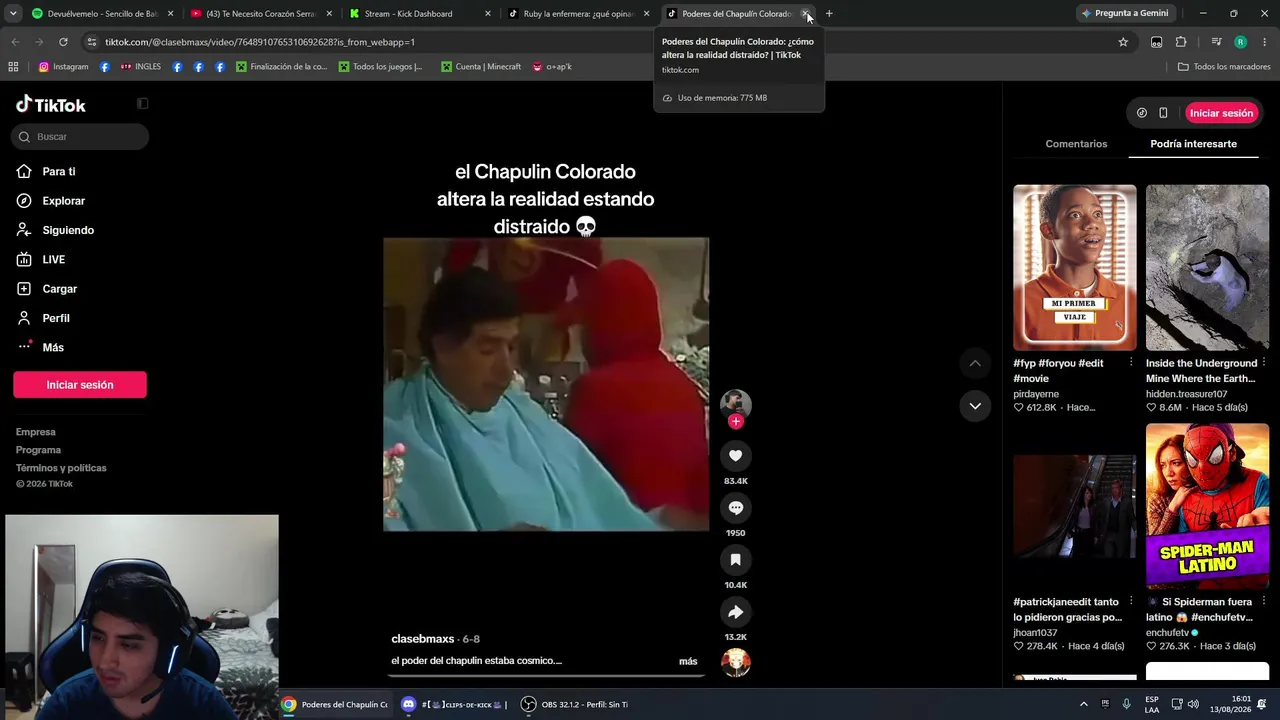The image size is (1280, 720).
Task: Open OBS from the taskbar
Action: tap(575, 705)
